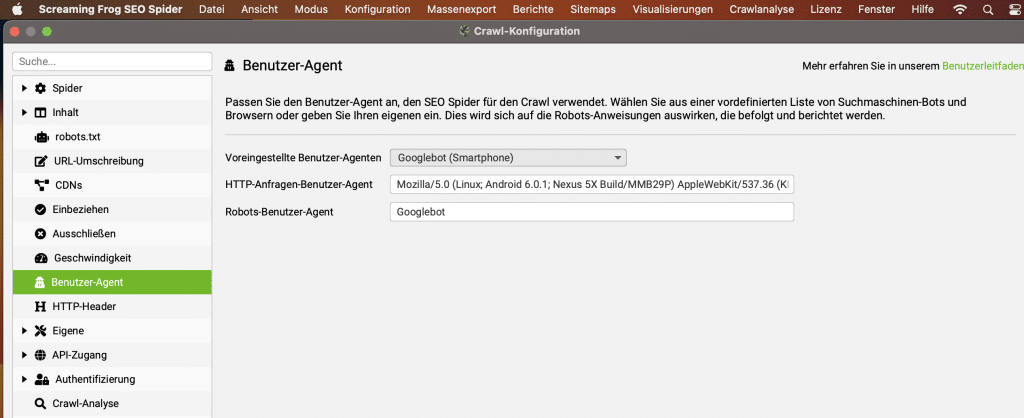Click the Robots-Benutzer-Agent field containing Googlebot
The width and height of the screenshot is (1024, 418).
[592, 212]
